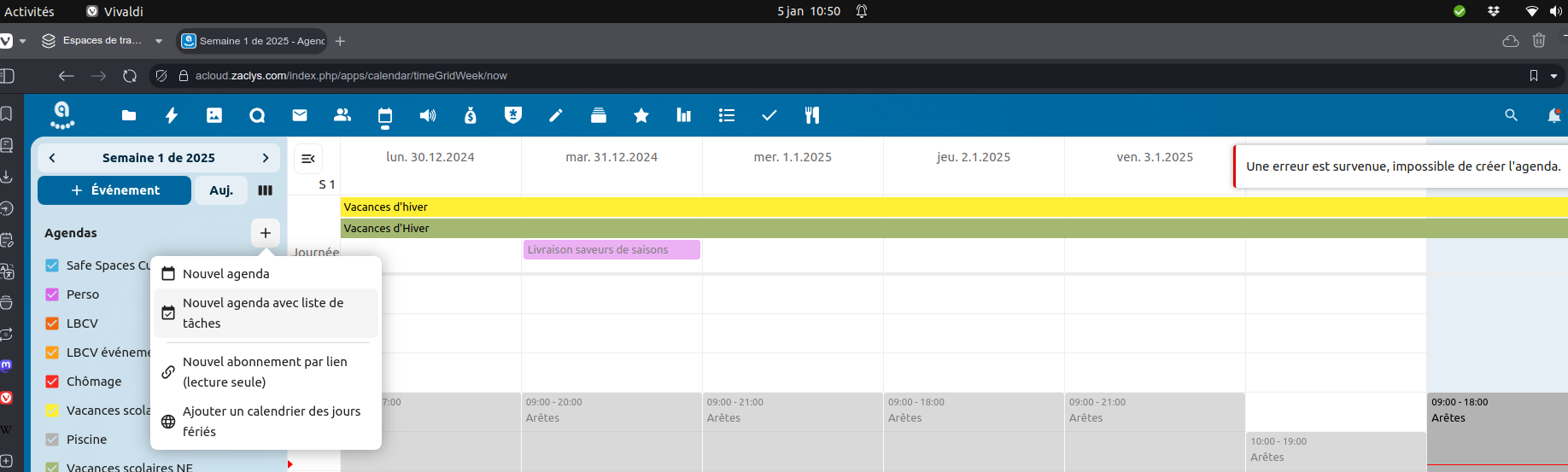
Task: Click the "+ Événement" button
Action: click(x=114, y=190)
